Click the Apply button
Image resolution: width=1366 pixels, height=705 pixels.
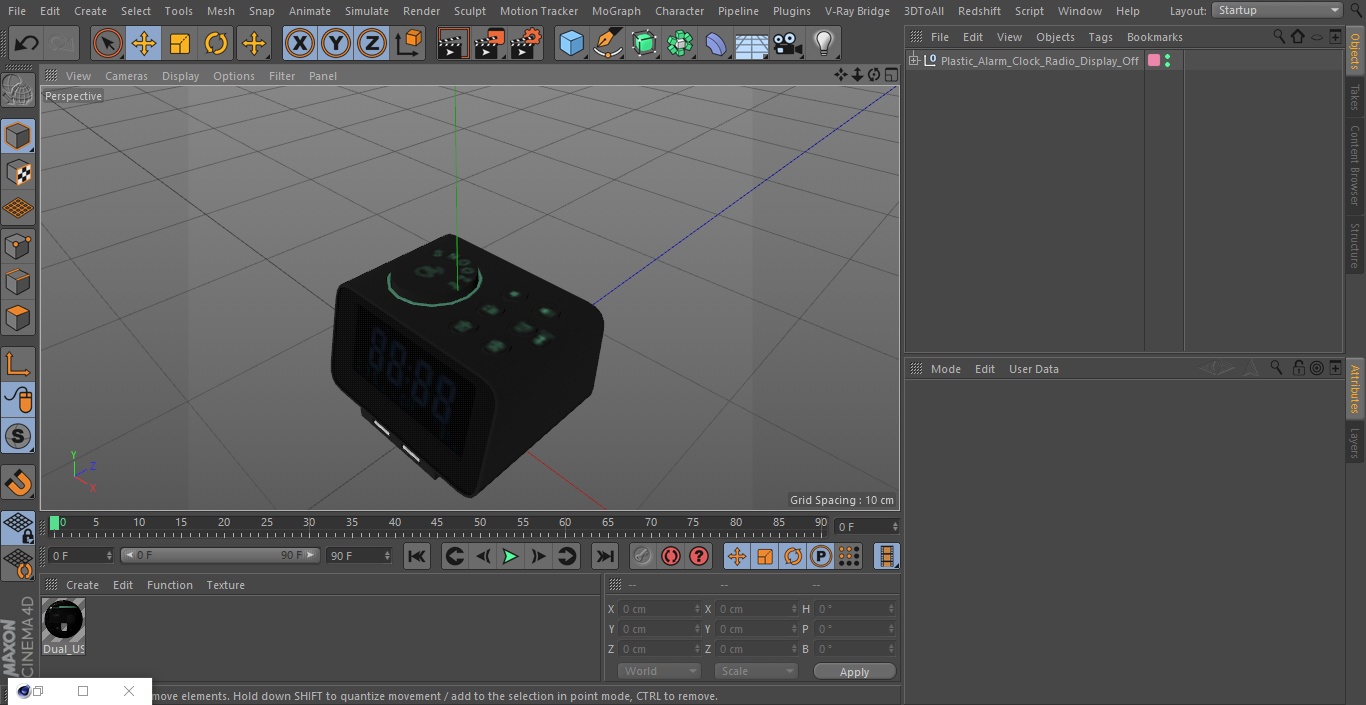(x=854, y=672)
